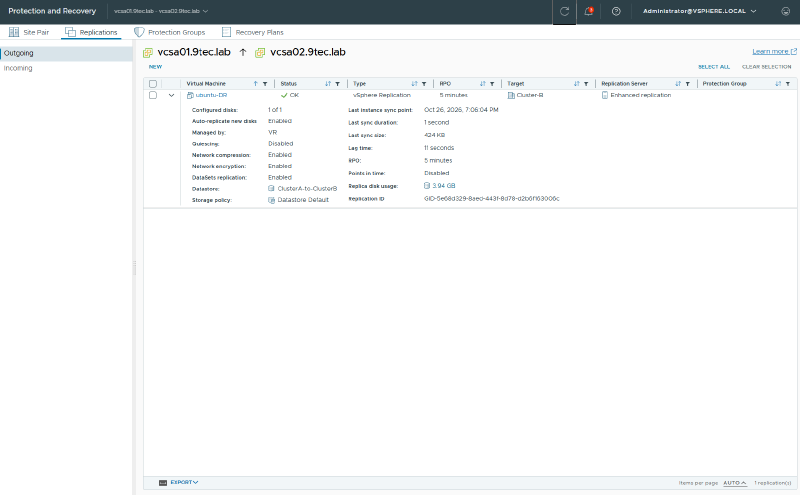Click CLEAR SELECTION

pyautogui.click(x=766, y=67)
